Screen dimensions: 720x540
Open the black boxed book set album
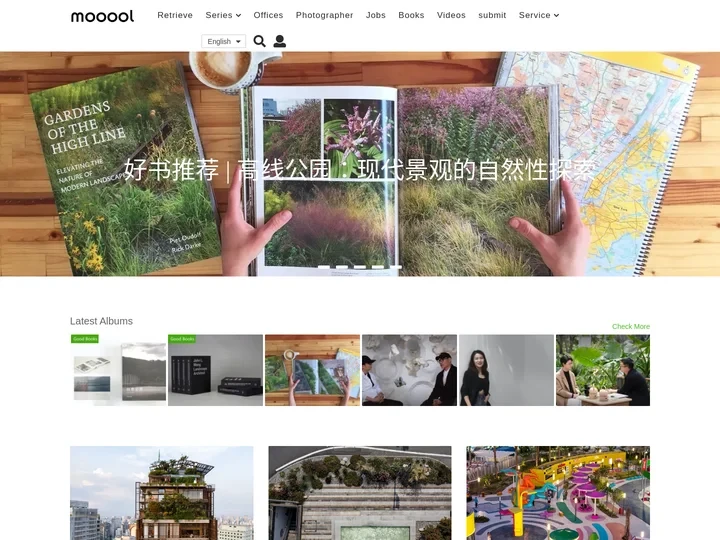click(x=215, y=370)
